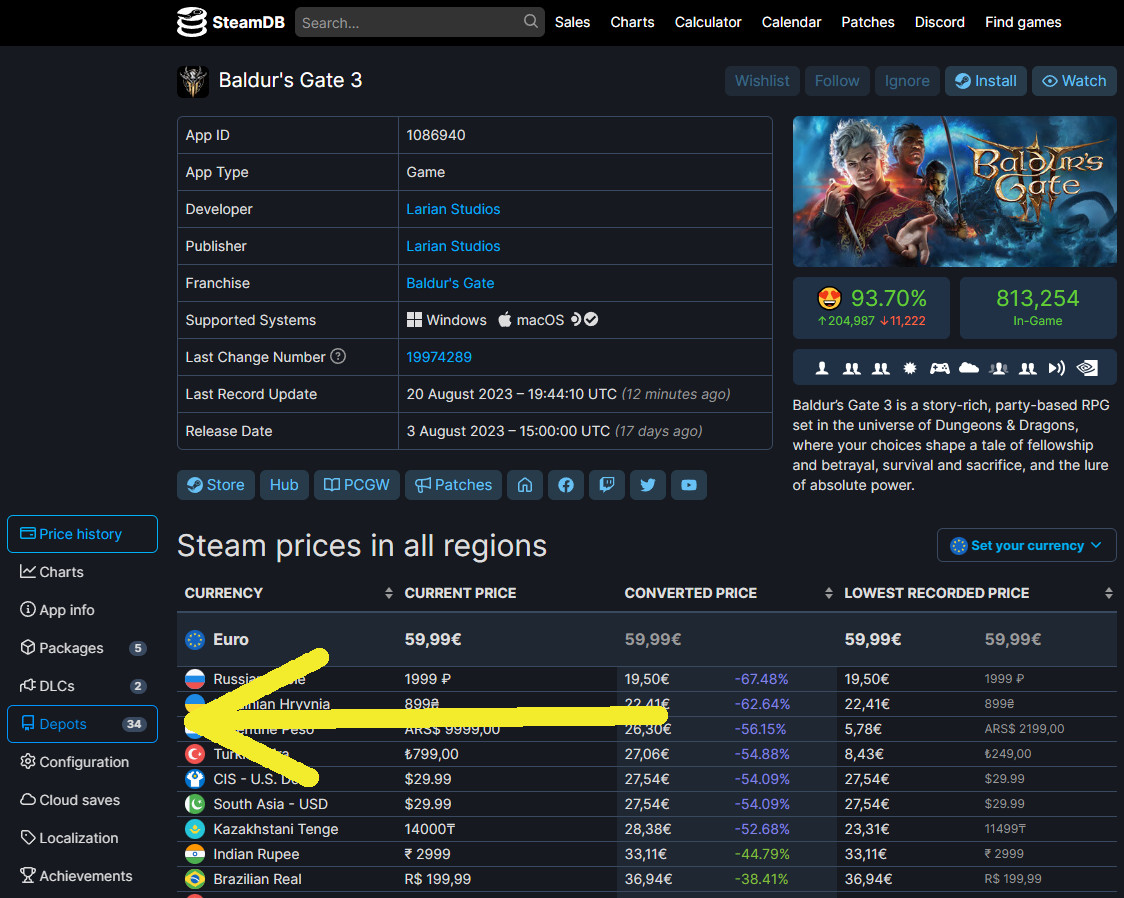The height and width of the screenshot is (898, 1124).
Task: Click the single-player category icon
Action: (822, 368)
